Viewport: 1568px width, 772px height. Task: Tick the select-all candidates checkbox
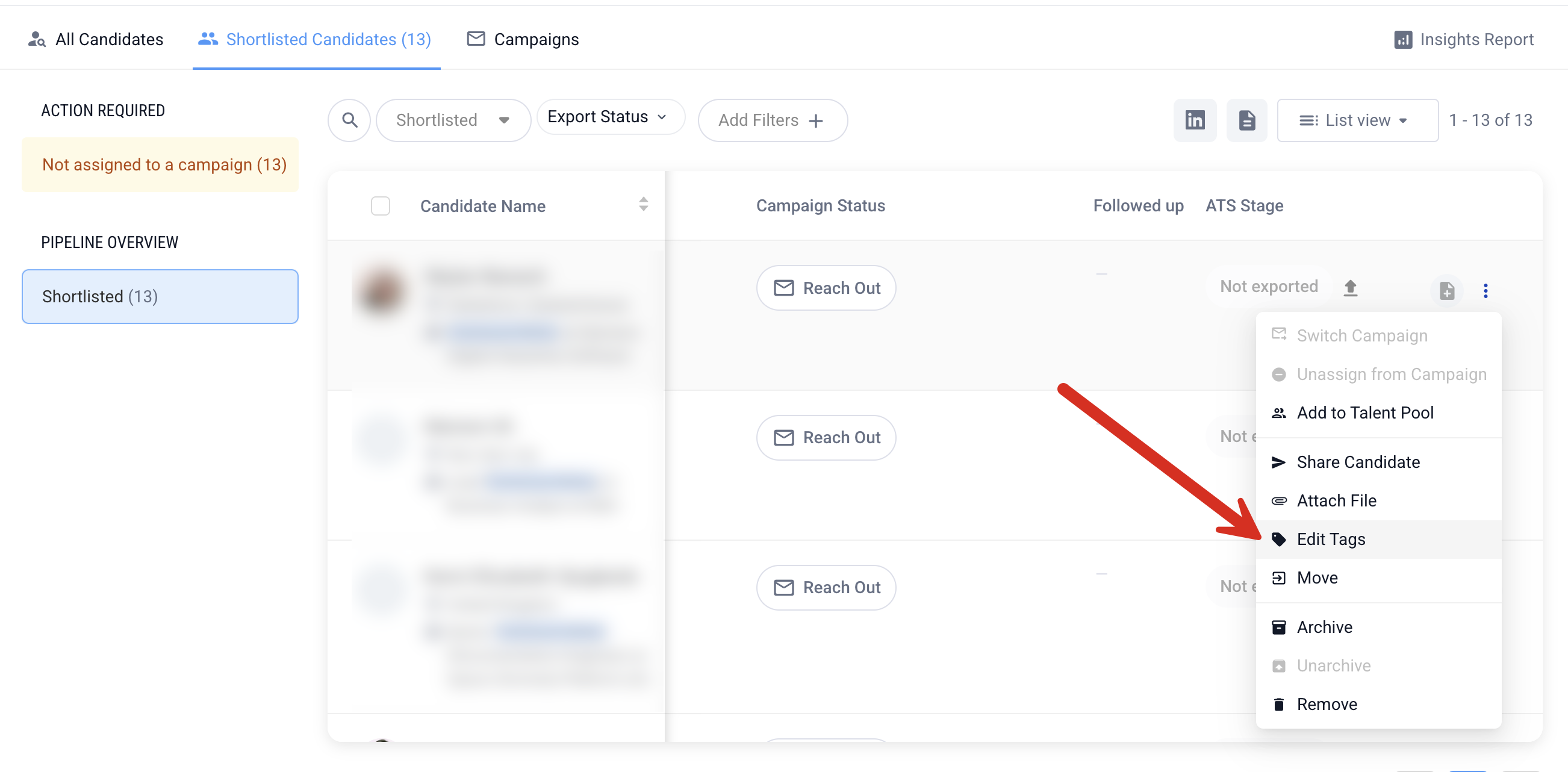(x=381, y=206)
